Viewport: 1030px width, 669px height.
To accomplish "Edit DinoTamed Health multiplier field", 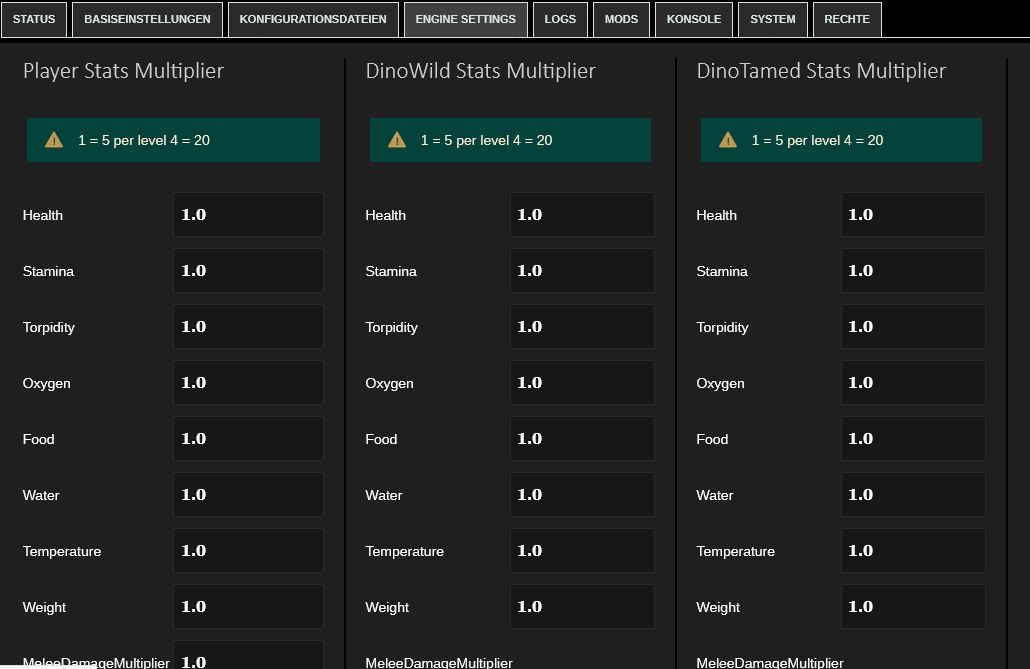I will click(913, 214).
